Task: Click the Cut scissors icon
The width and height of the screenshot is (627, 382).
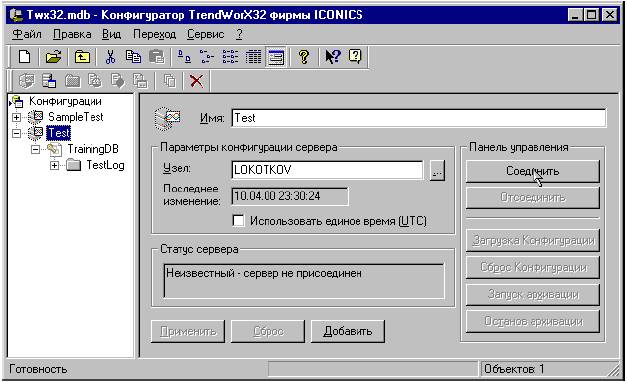Action: [x=110, y=56]
